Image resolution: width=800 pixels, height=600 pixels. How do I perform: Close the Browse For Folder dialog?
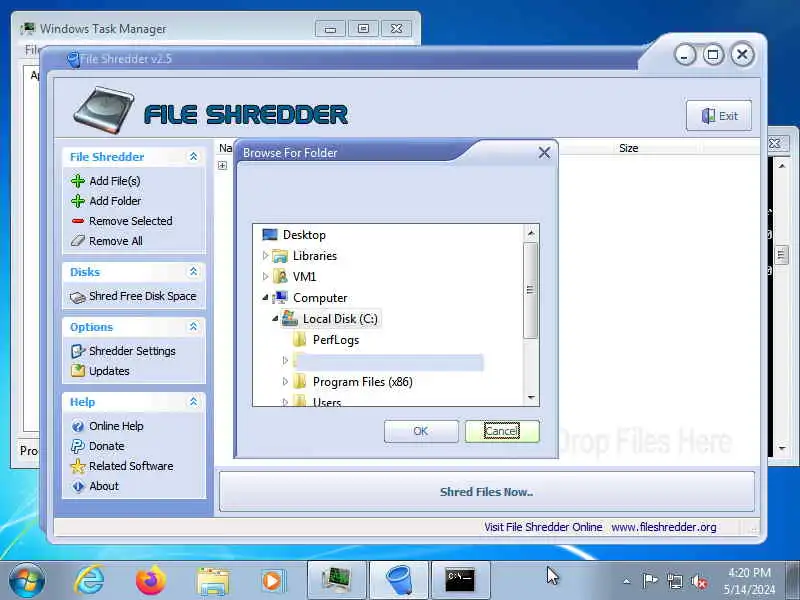544,153
